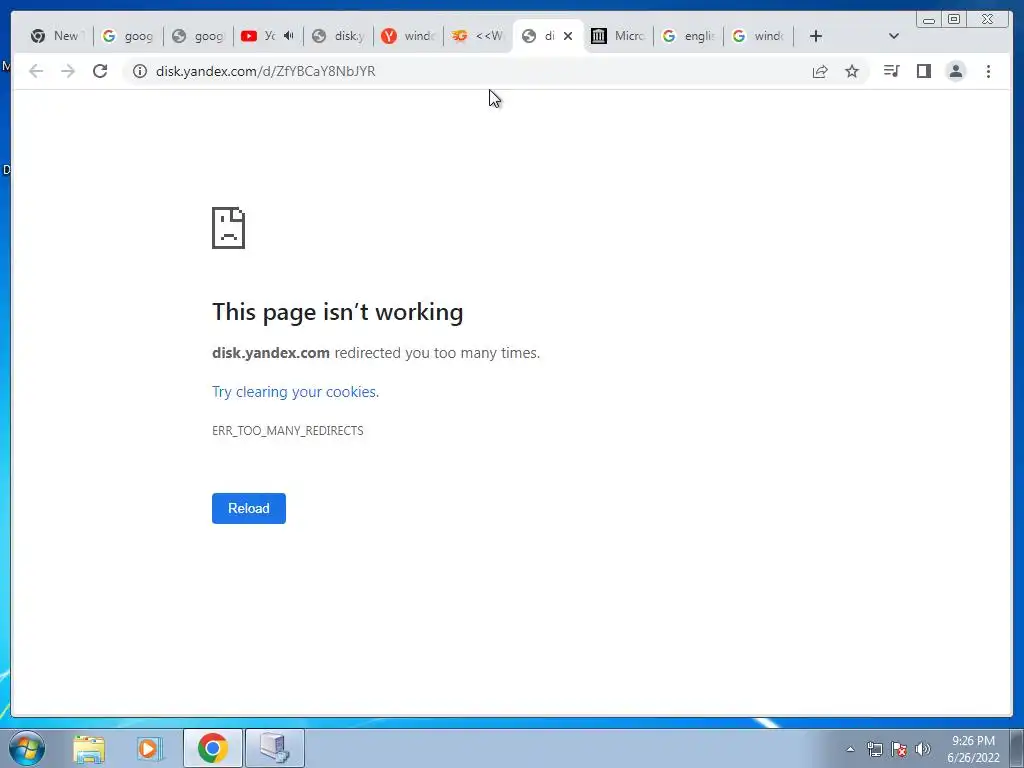This screenshot has width=1024, height=768.
Task: Open the taskbar clock showing 9:26 PM
Action: pyautogui.click(x=973, y=749)
